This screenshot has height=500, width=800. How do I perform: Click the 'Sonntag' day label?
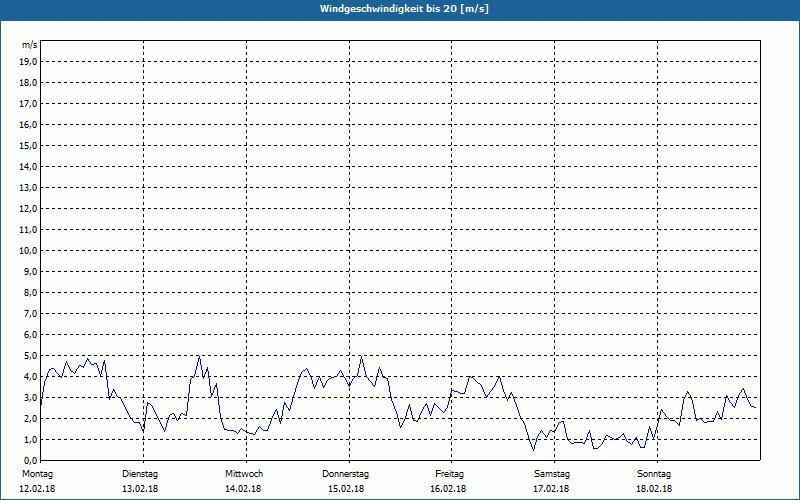pyautogui.click(x=654, y=474)
